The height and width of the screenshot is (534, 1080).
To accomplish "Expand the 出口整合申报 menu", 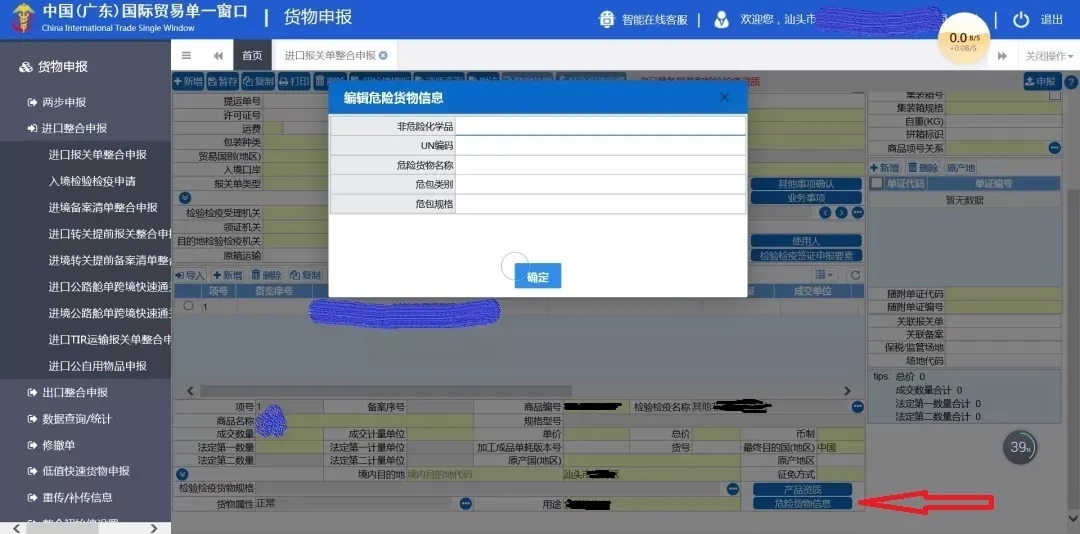I will click(74, 392).
